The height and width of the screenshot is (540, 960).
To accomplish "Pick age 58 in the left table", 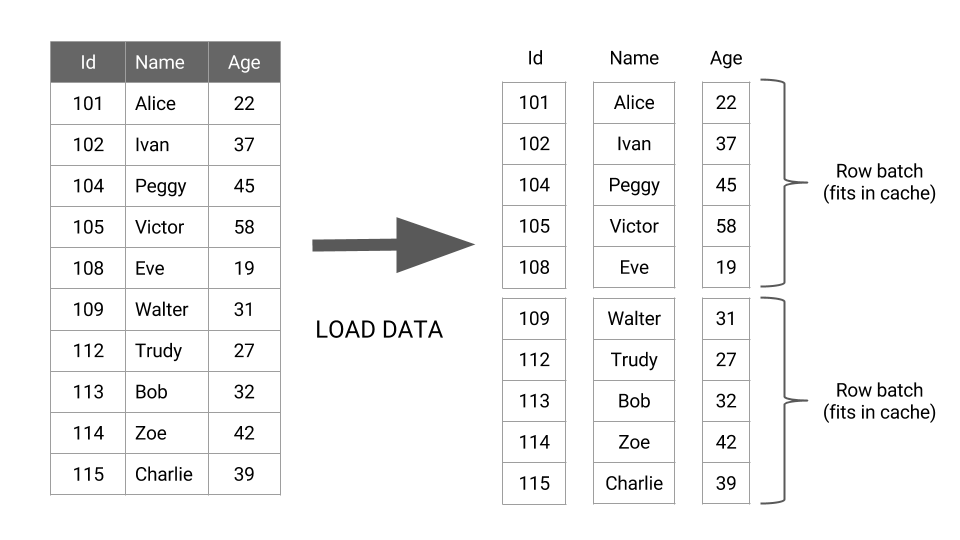I will 244,227.
